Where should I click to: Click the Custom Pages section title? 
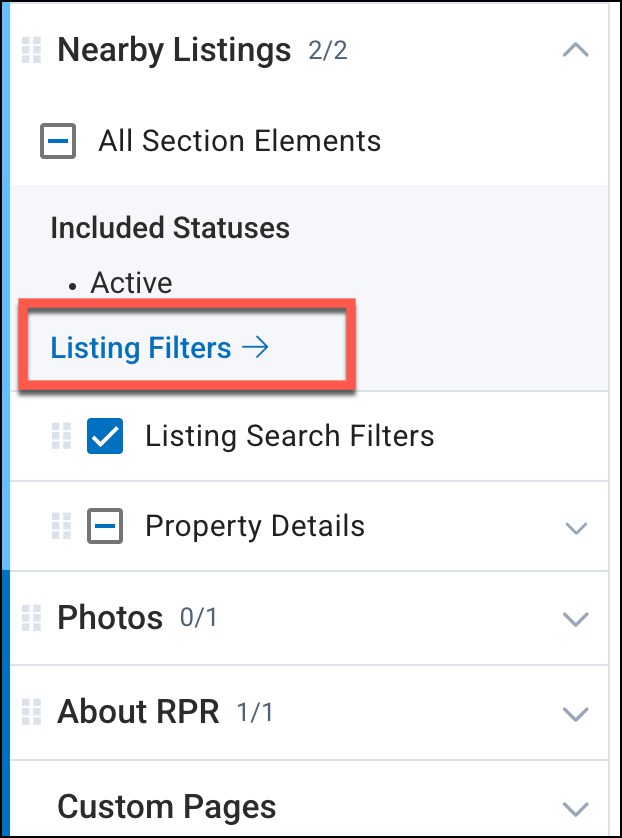(x=166, y=806)
